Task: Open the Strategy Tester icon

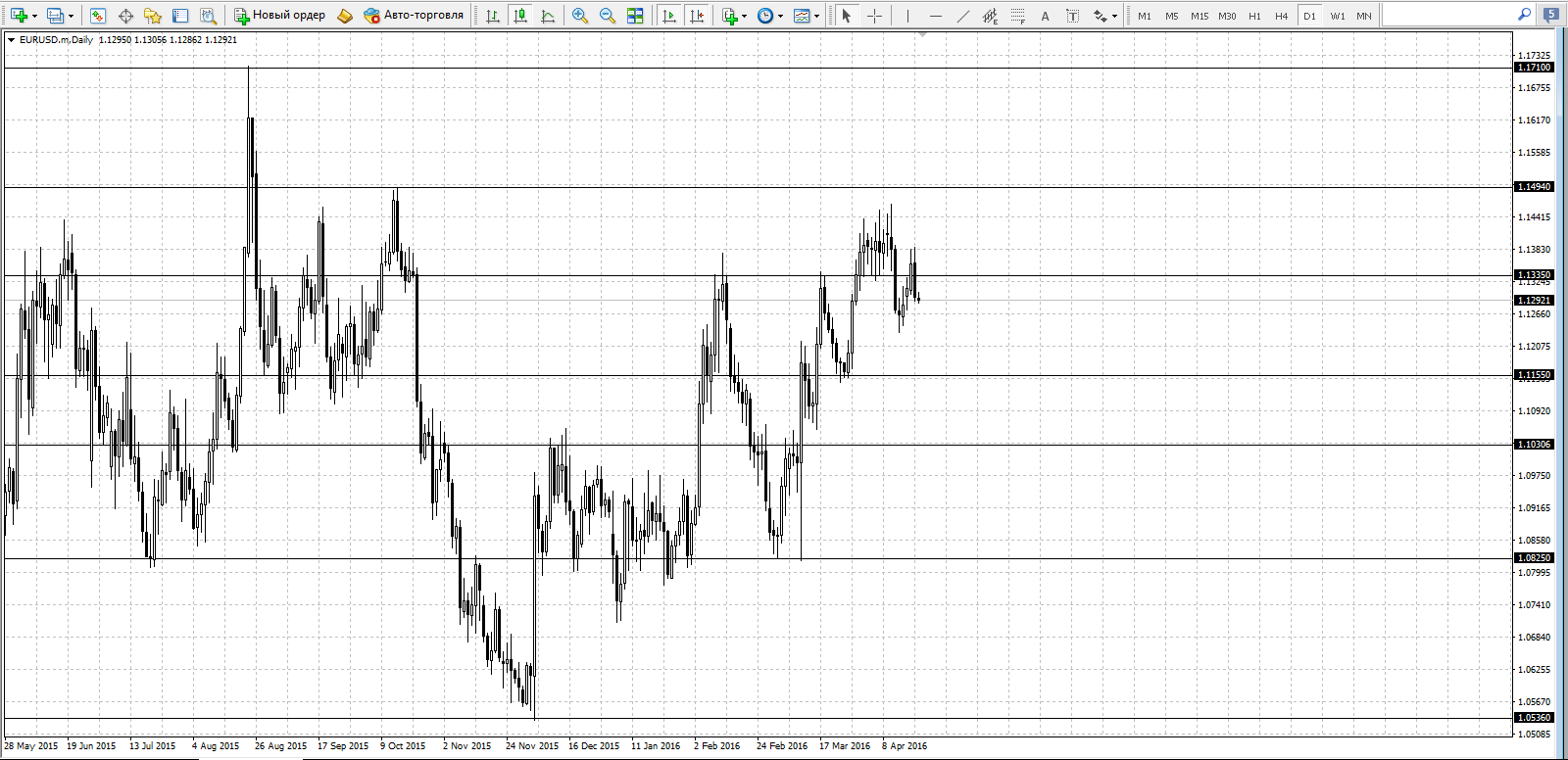Action: pyautogui.click(x=208, y=16)
